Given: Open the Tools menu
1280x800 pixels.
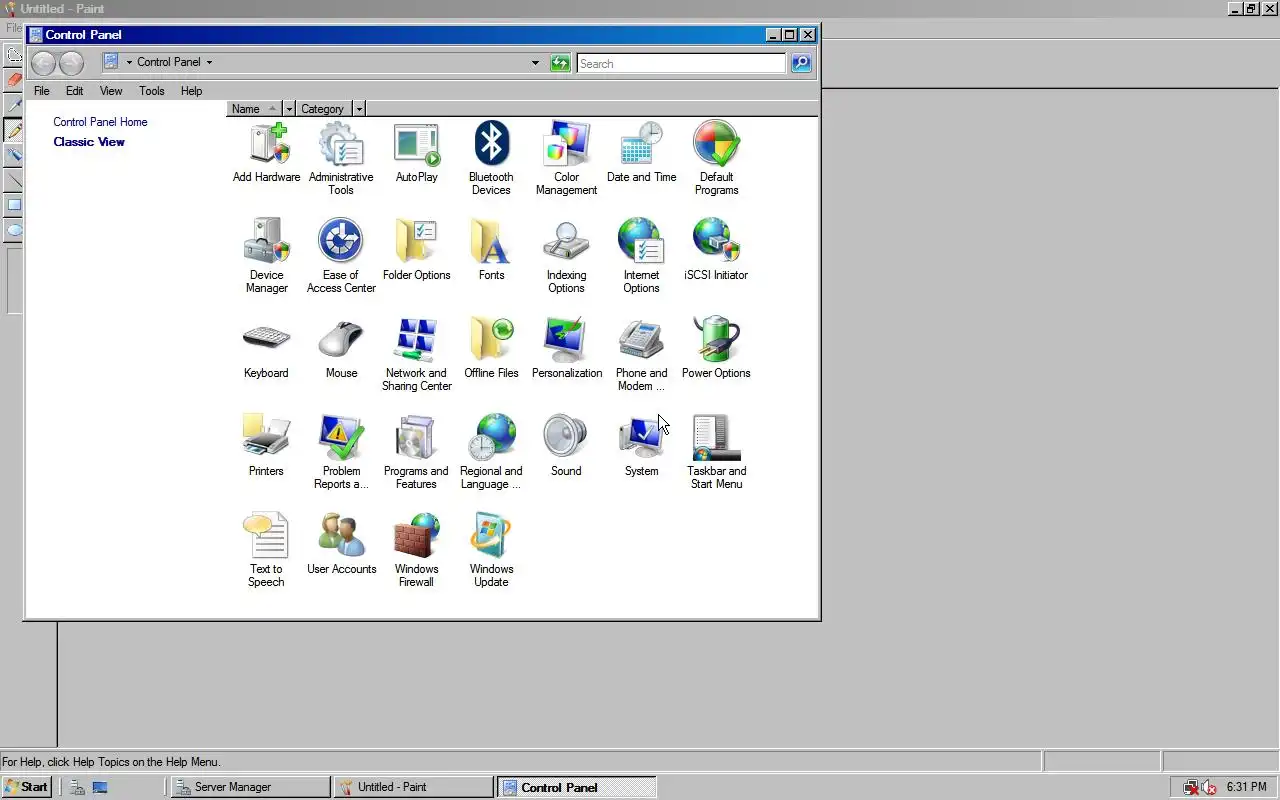Looking at the screenshot, I should (152, 91).
